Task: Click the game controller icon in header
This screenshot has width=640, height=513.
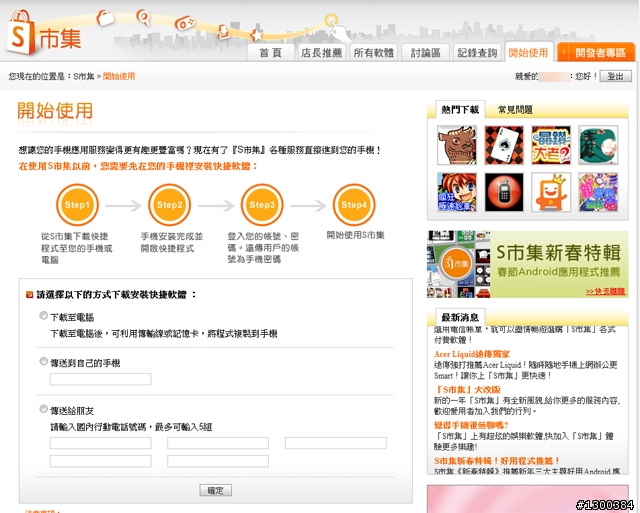Action: (185, 23)
